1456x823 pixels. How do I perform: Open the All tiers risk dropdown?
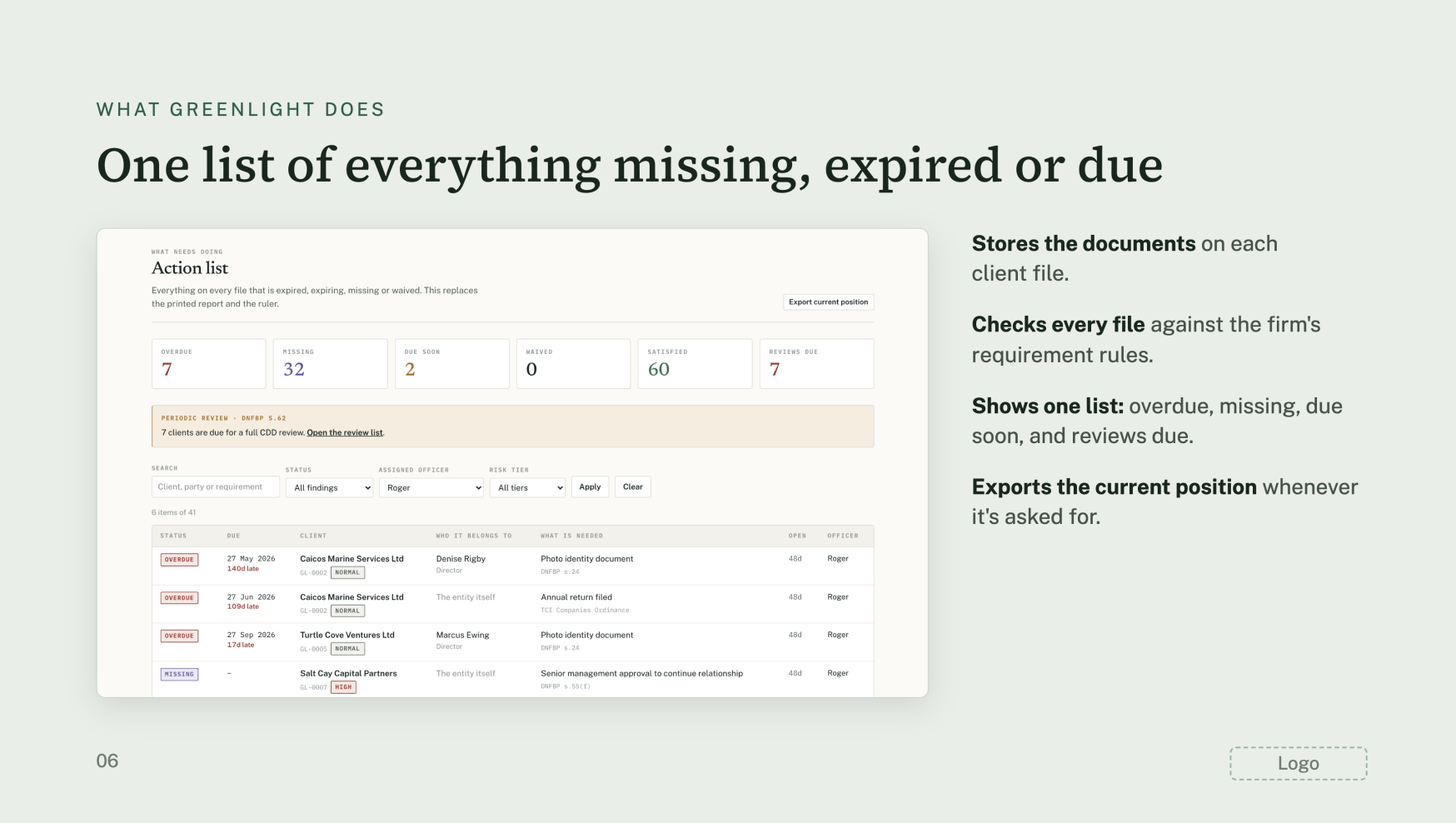click(527, 488)
